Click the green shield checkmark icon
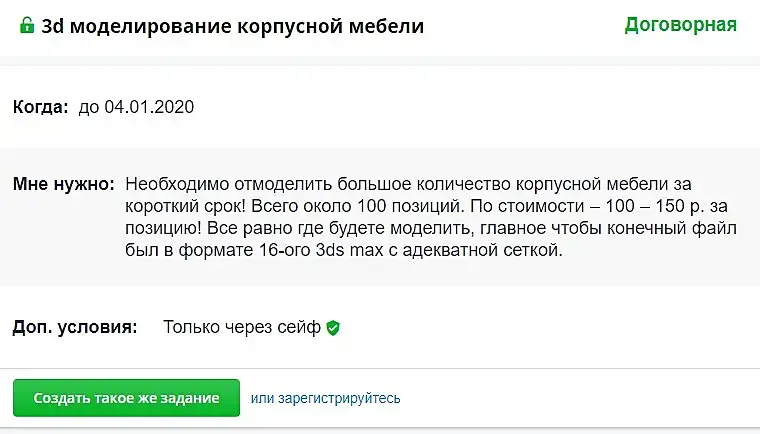This screenshot has height=434, width=760. click(333, 327)
